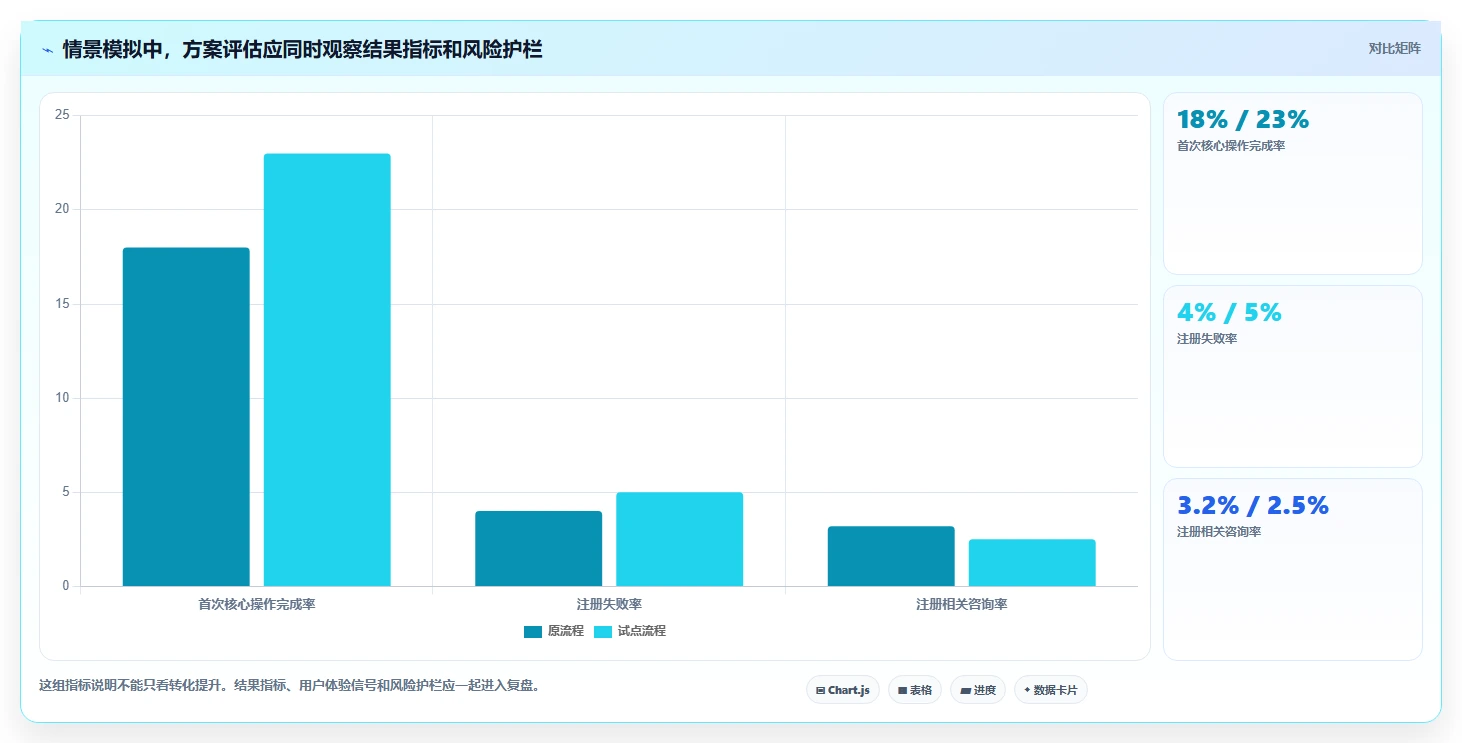This screenshot has height=743, width=1462.
Task: Click the 数据卡片 pill tag
Action: pos(1050,690)
